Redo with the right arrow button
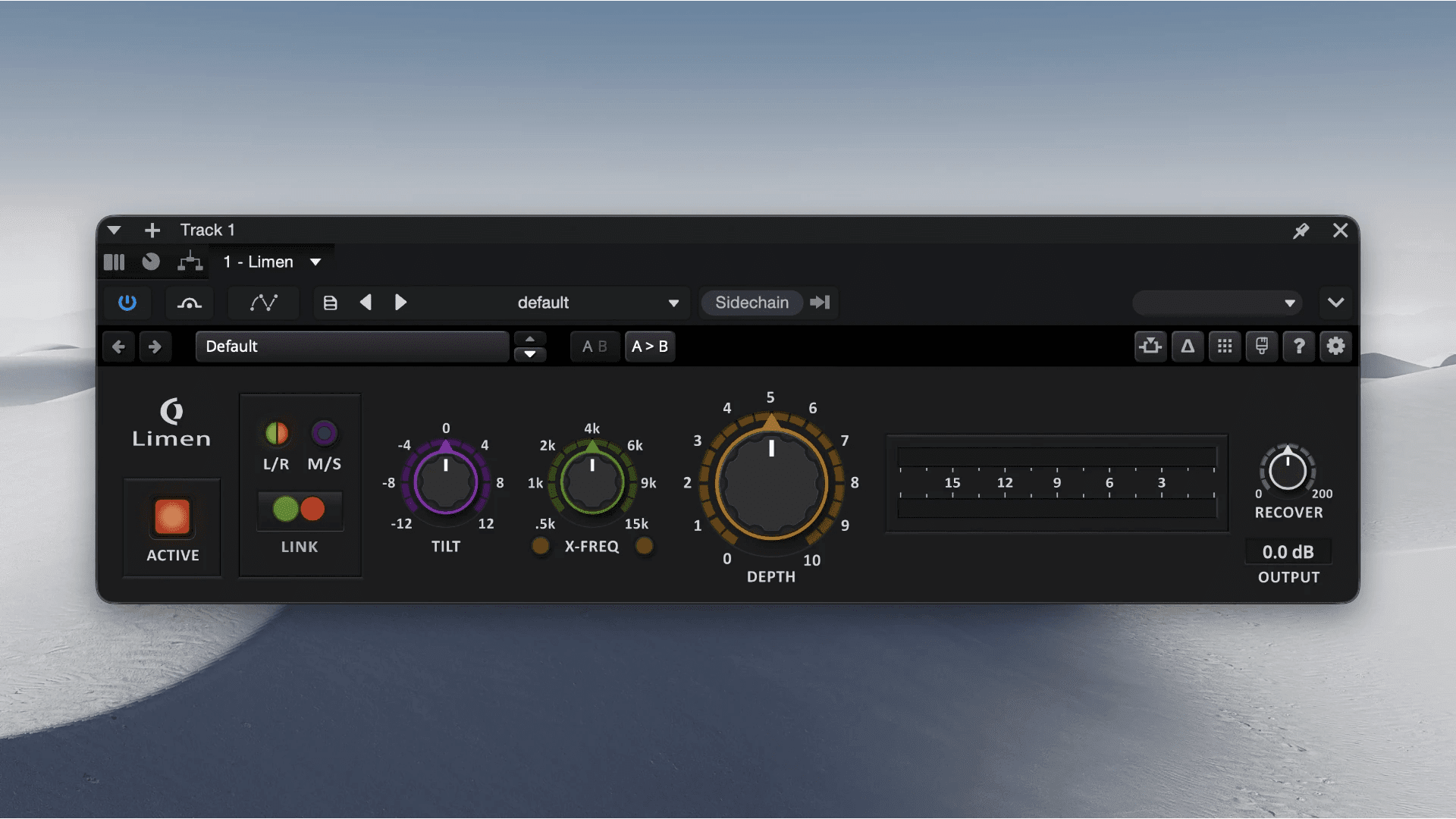1456x819 pixels. (155, 347)
